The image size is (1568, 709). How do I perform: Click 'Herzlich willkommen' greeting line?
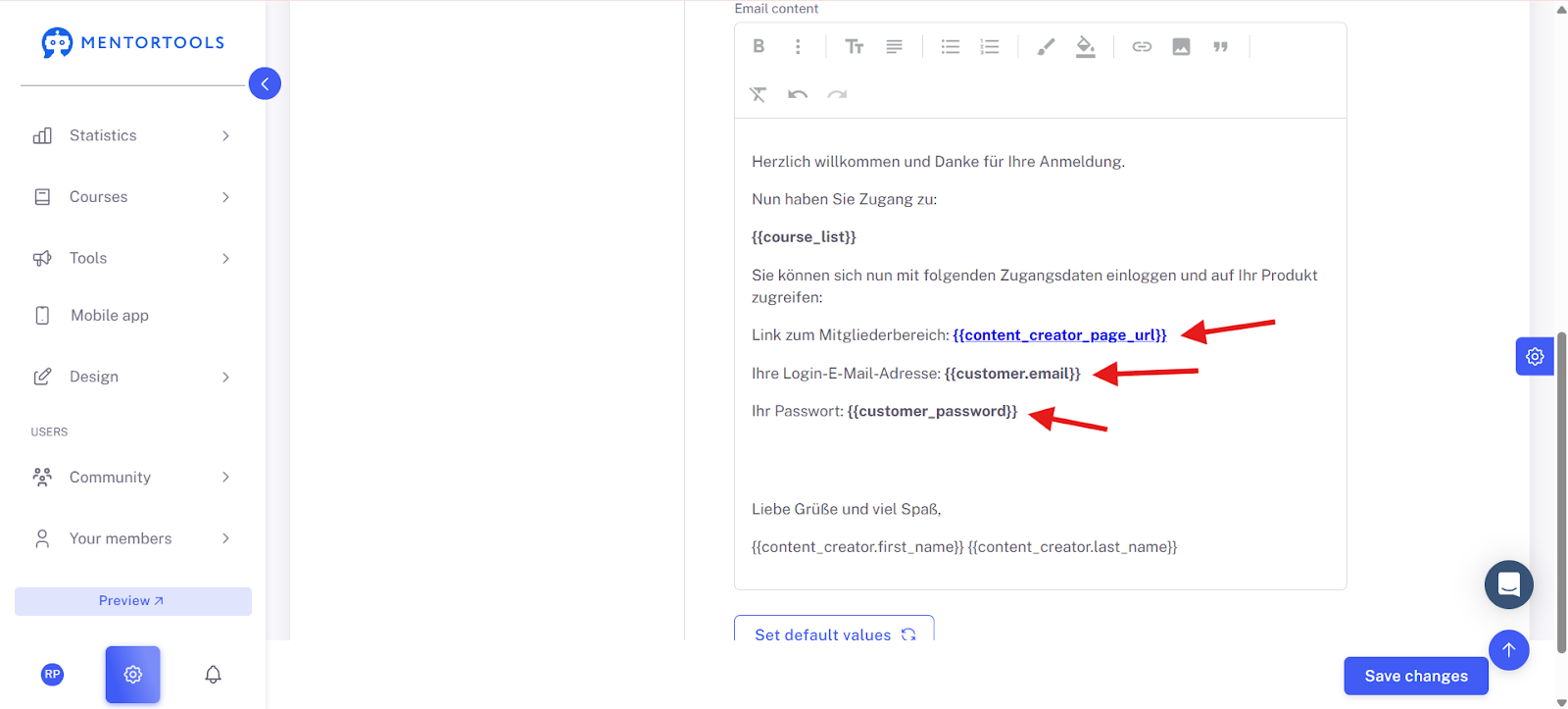(x=938, y=162)
